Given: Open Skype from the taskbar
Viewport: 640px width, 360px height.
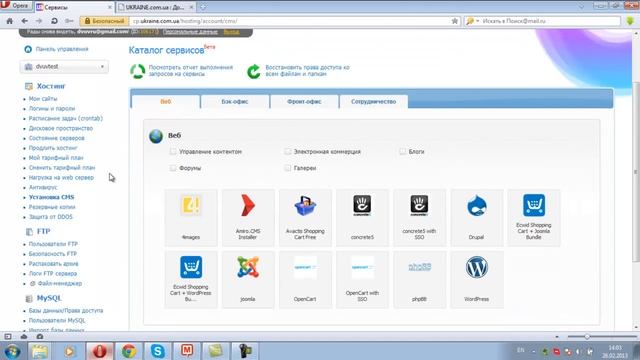Looking at the screenshot, I should coord(158,351).
